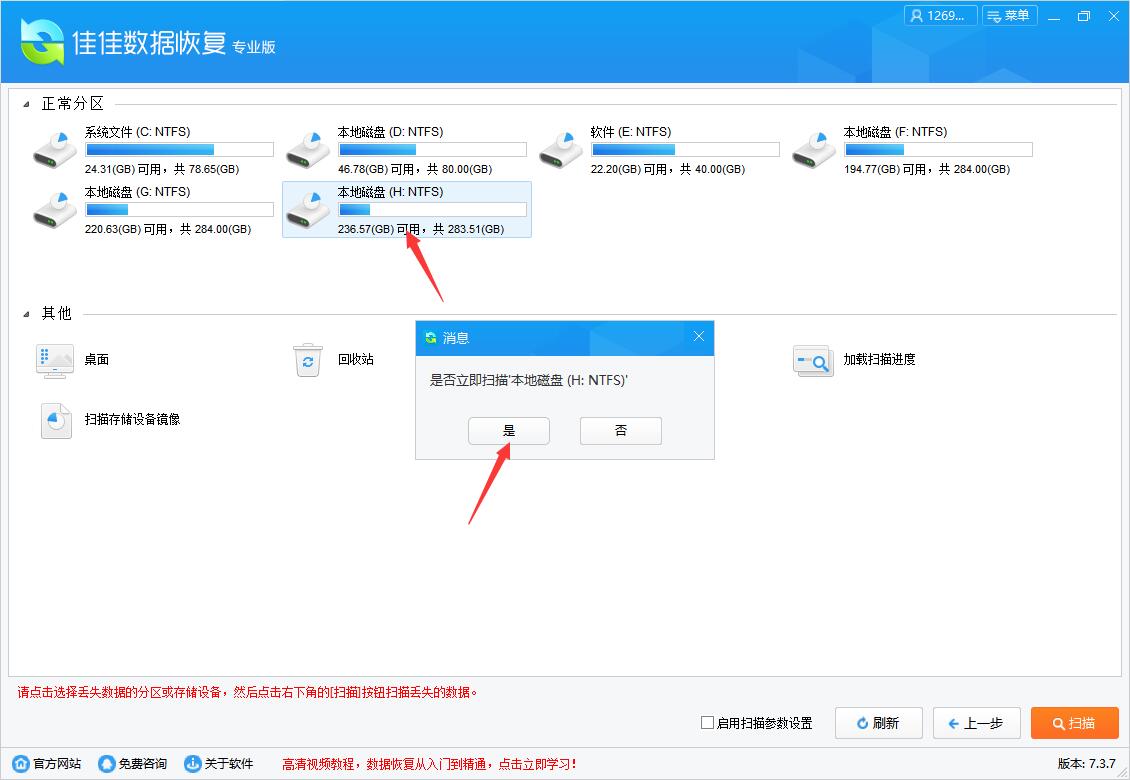
Task: Collapse the normal partitions section
Action: tap(27, 103)
